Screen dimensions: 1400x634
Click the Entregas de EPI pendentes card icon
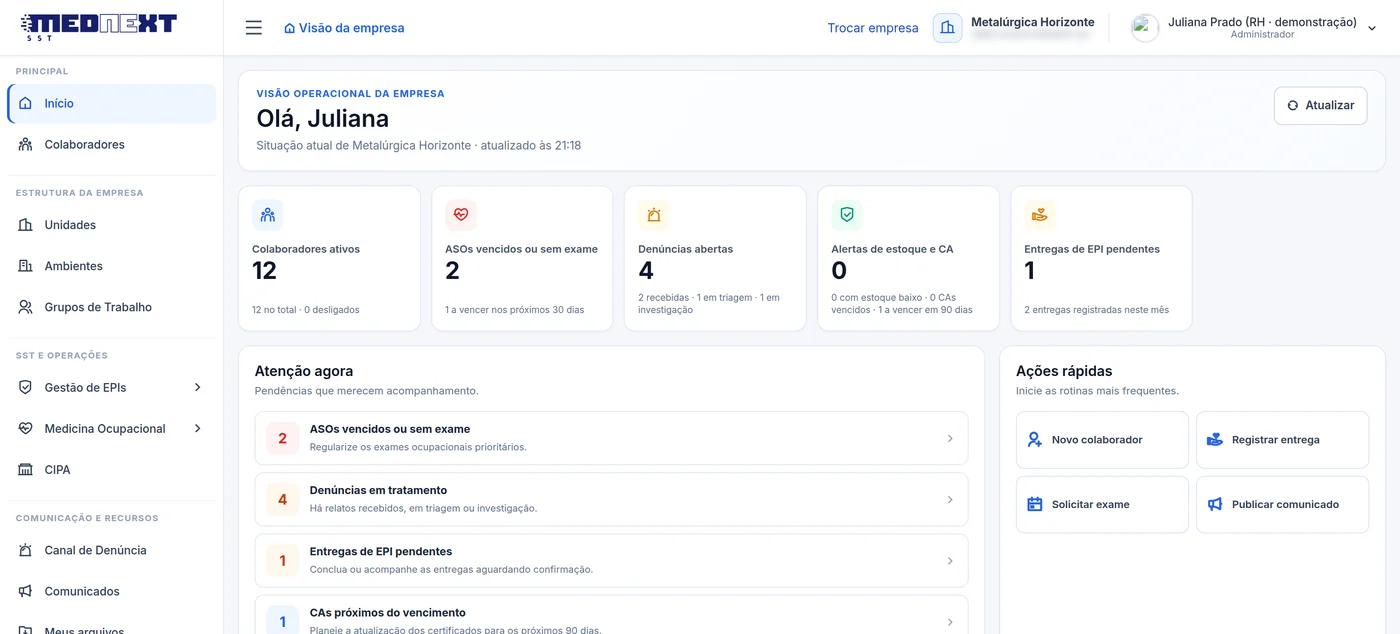(x=1040, y=215)
